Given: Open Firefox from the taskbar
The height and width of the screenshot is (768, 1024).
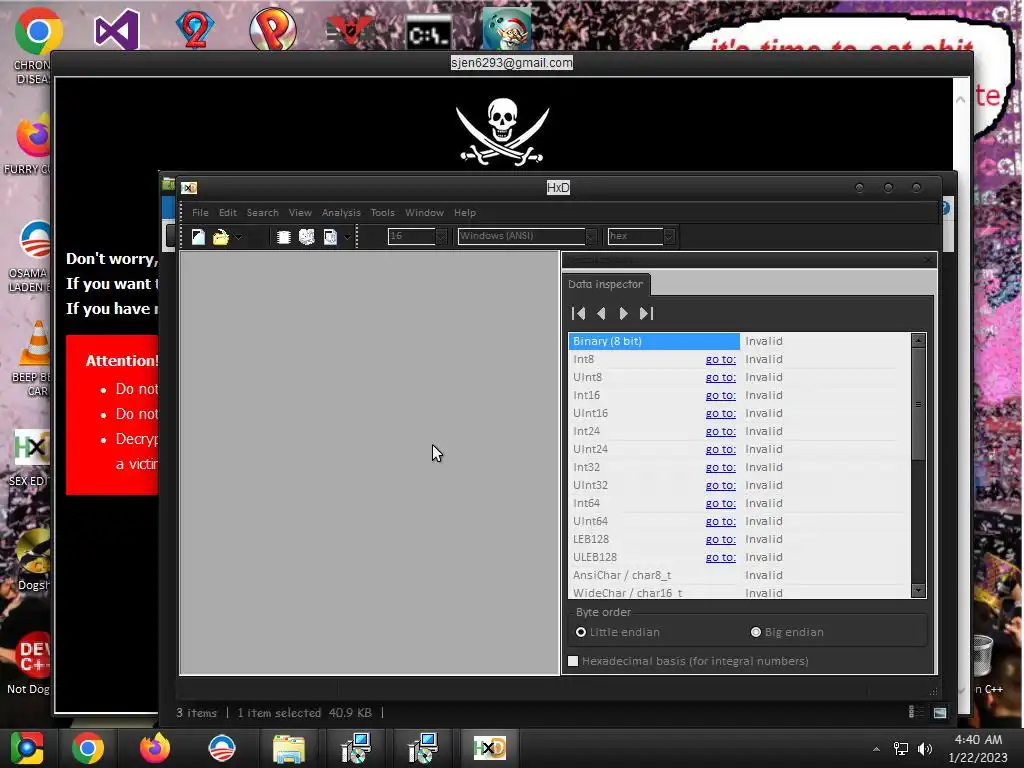Looking at the screenshot, I should click(x=155, y=748).
